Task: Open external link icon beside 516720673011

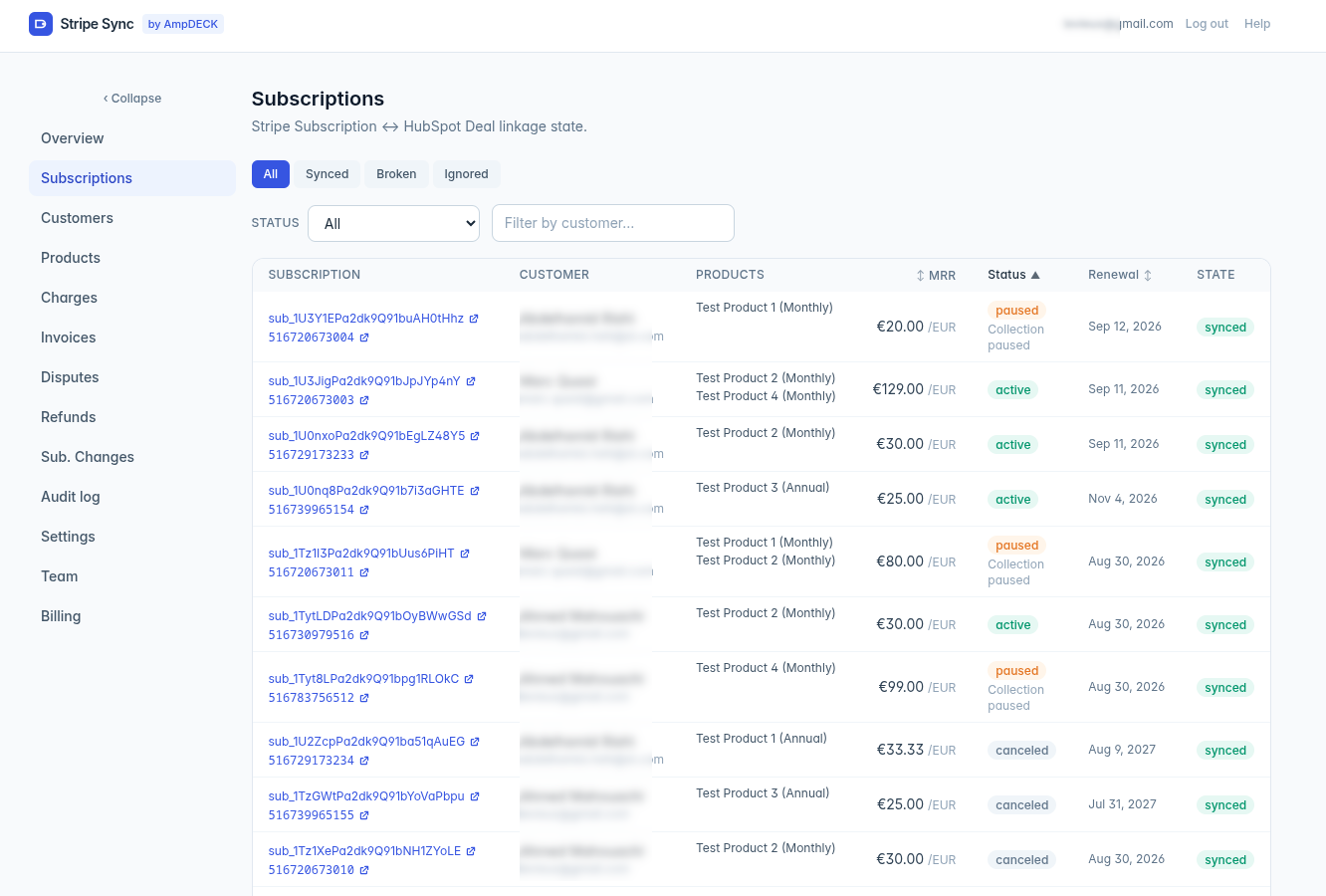Action: 364,572
